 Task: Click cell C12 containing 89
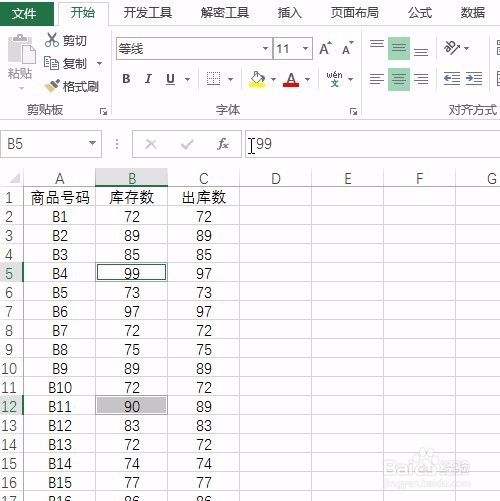(x=203, y=406)
